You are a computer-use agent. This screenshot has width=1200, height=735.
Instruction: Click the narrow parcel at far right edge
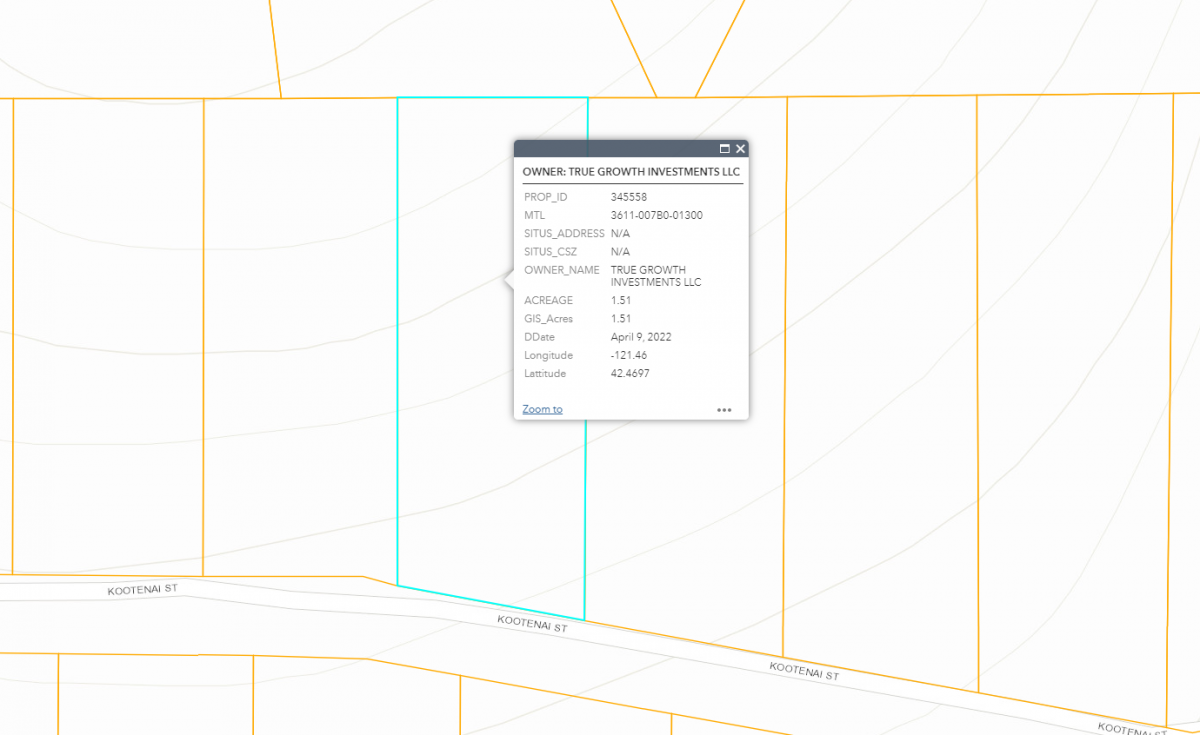1185,400
